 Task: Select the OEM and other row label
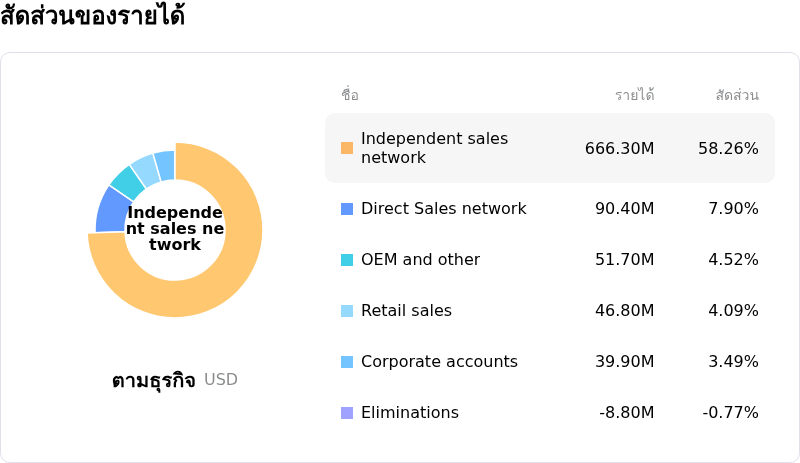point(420,260)
